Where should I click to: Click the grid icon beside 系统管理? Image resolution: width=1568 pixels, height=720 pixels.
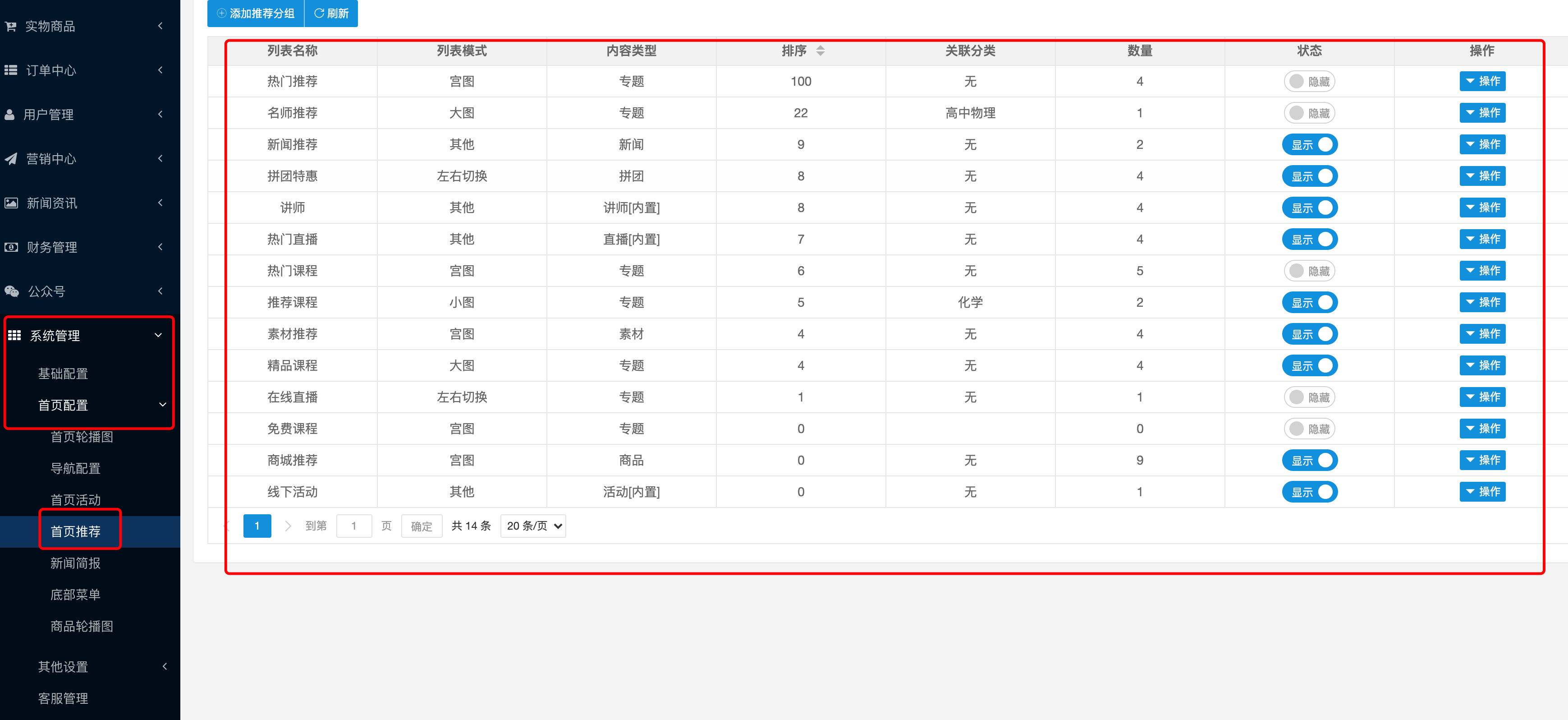pos(14,336)
